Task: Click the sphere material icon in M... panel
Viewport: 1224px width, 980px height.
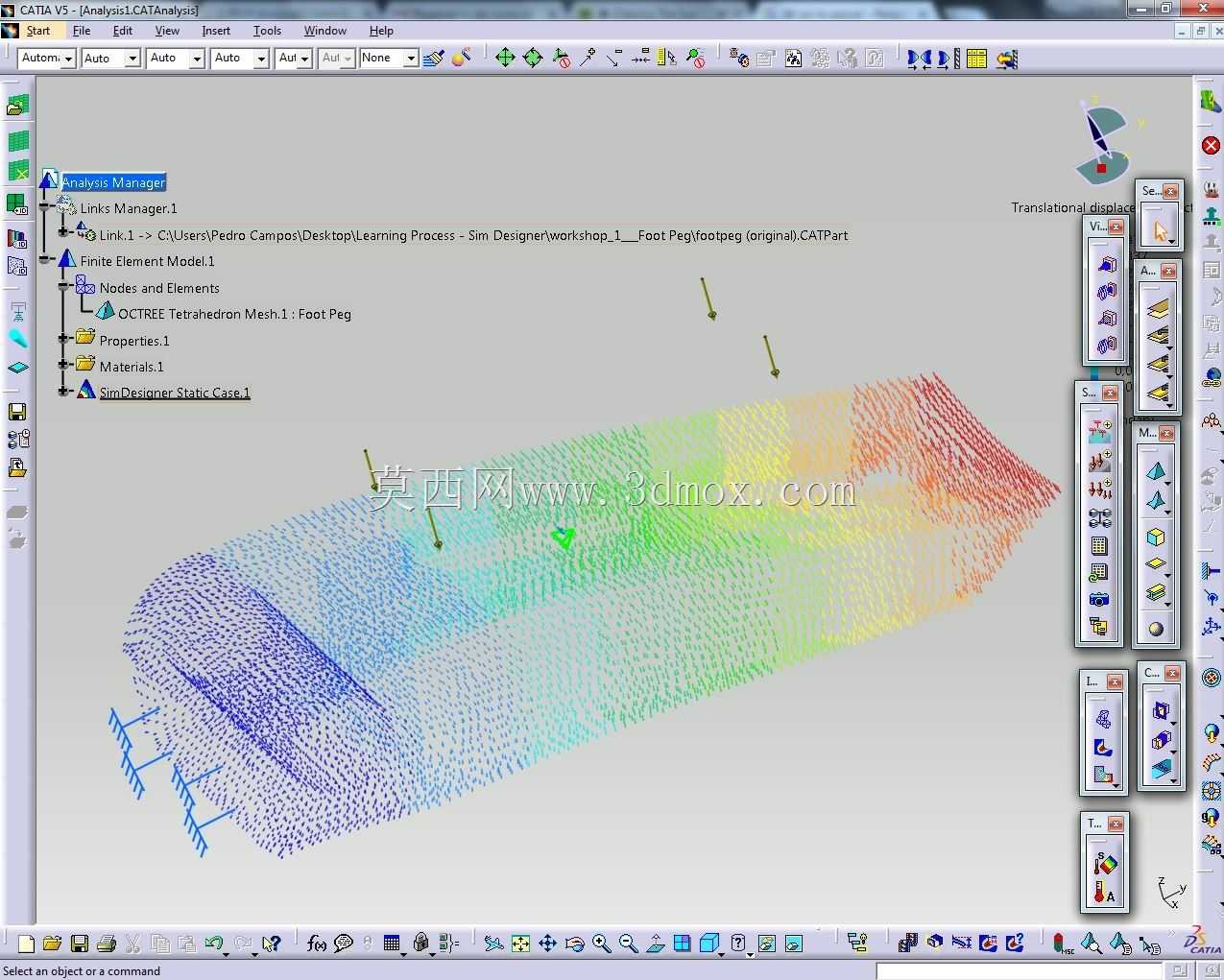Action: [x=1156, y=629]
